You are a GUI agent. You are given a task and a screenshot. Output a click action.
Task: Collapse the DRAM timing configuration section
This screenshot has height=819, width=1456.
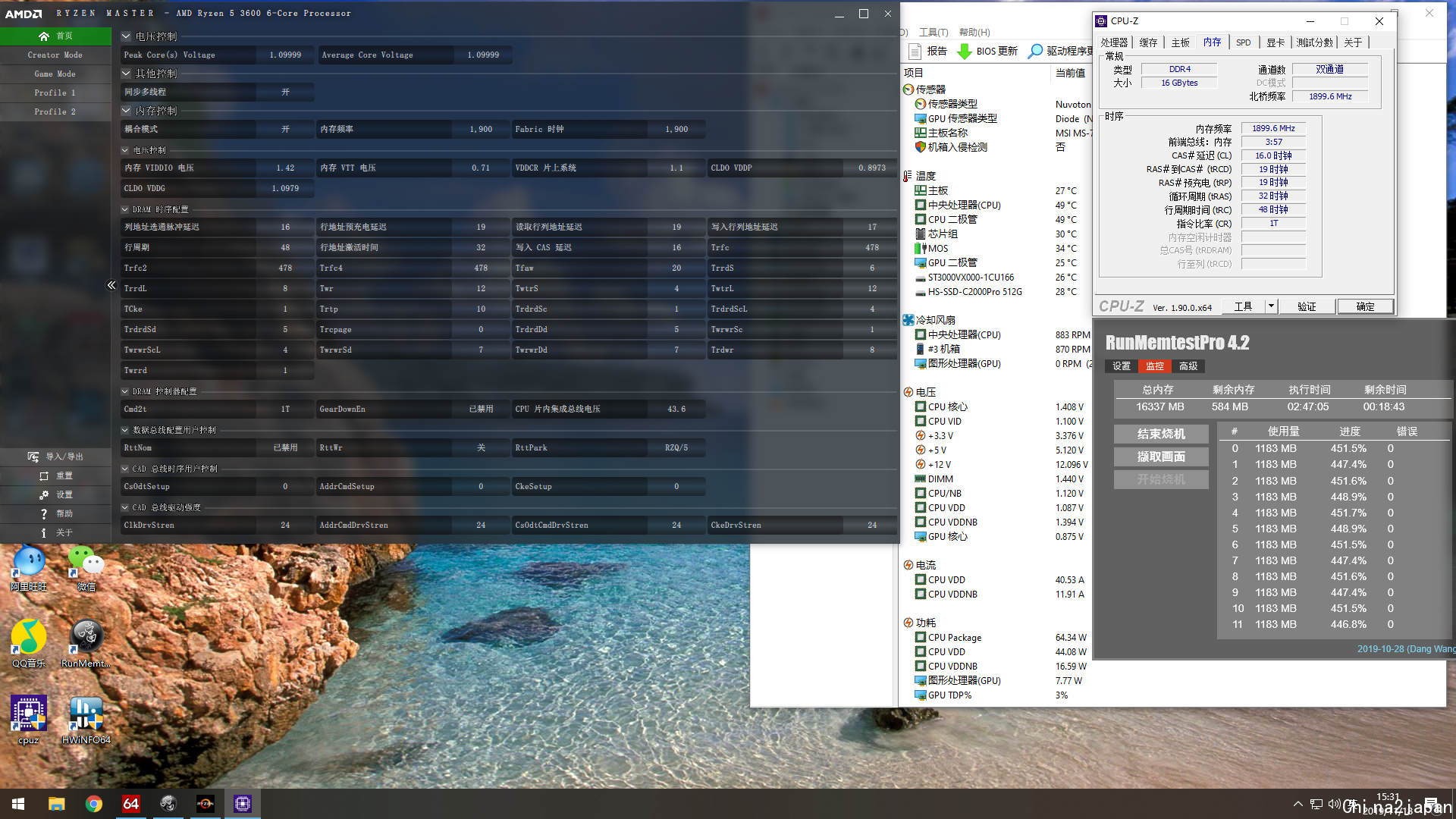tap(125, 209)
